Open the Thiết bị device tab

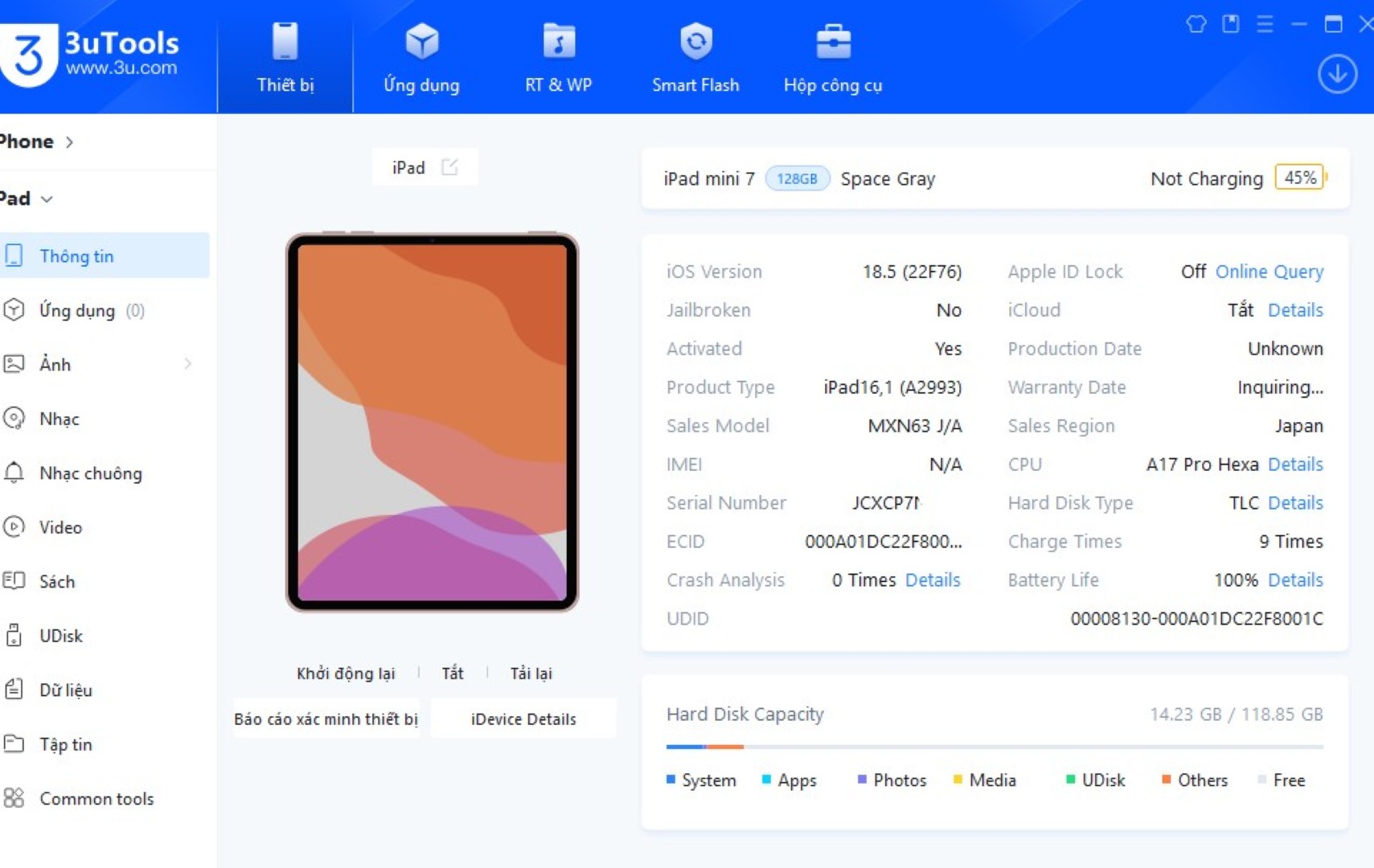coord(285,58)
